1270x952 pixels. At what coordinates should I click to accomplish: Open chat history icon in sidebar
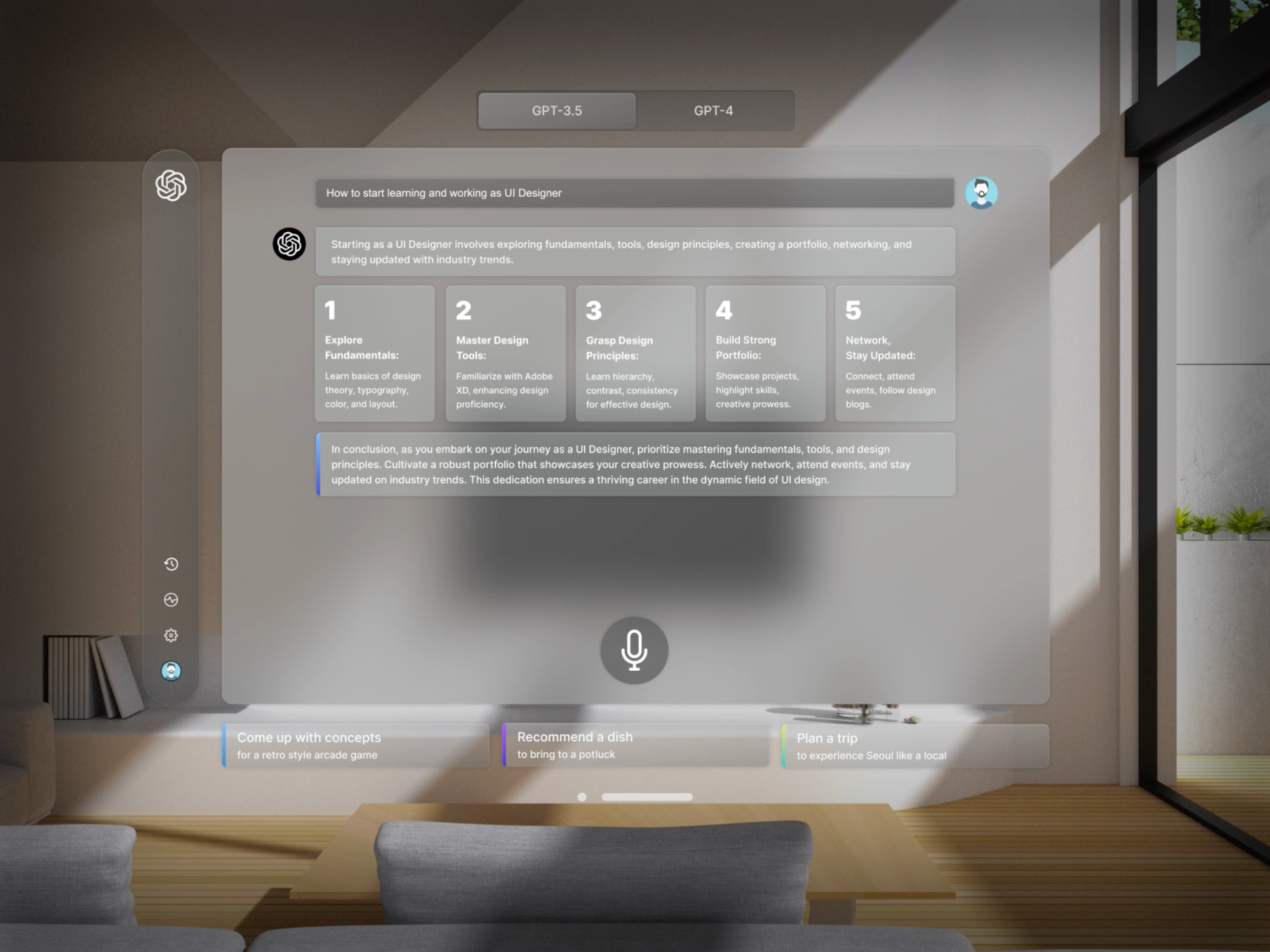point(171,564)
